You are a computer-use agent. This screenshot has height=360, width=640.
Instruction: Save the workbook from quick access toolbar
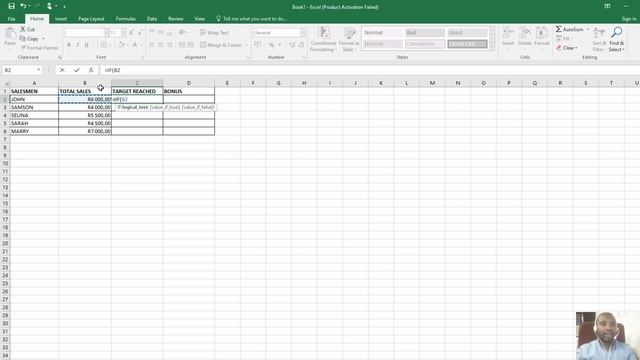(11, 6)
